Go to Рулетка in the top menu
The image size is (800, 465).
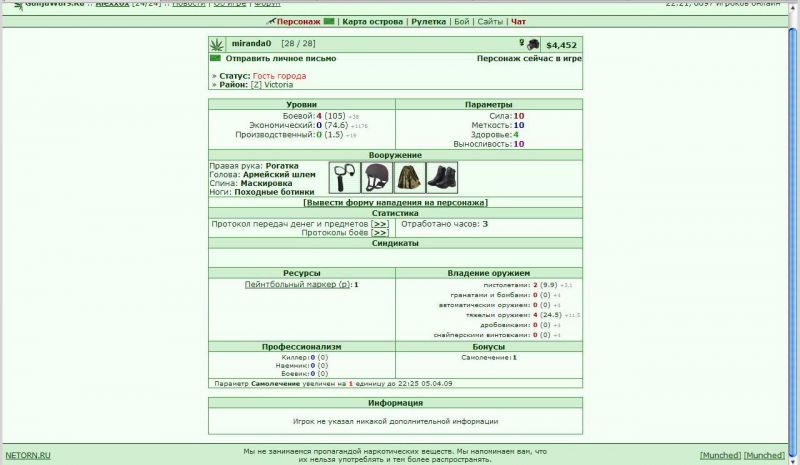pos(429,22)
